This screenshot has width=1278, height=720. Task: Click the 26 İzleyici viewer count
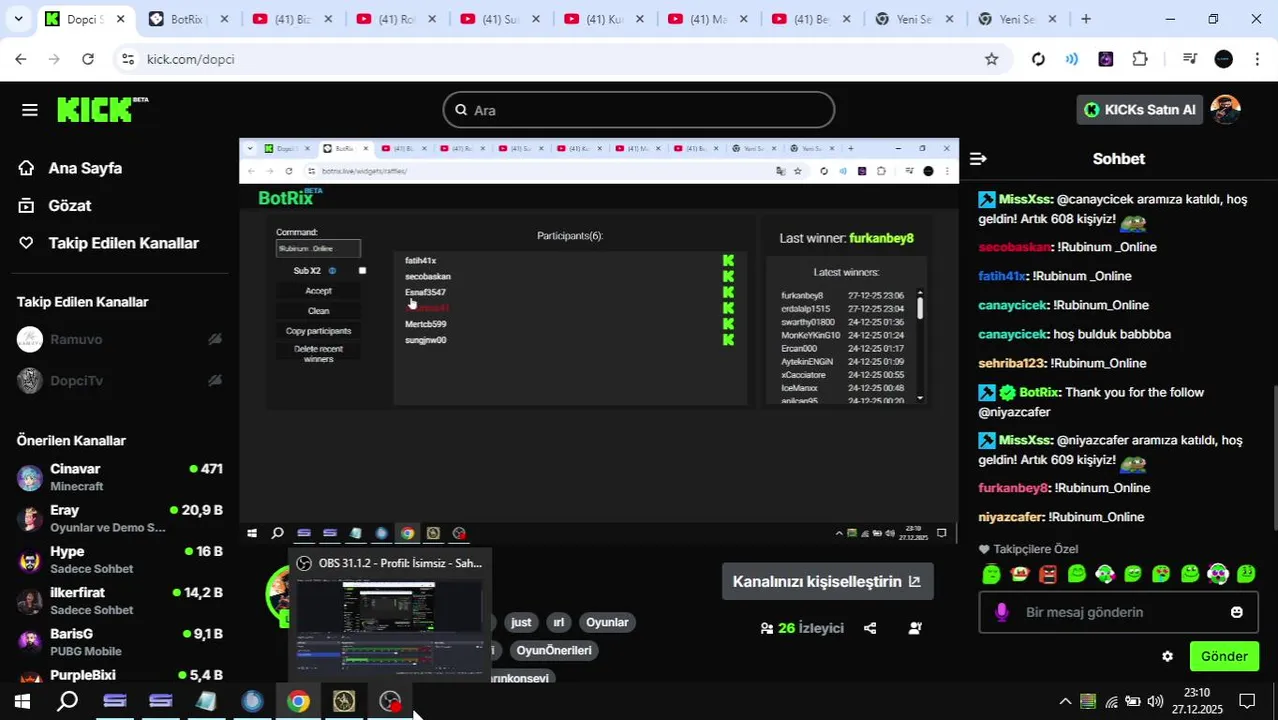coord(802,628)
